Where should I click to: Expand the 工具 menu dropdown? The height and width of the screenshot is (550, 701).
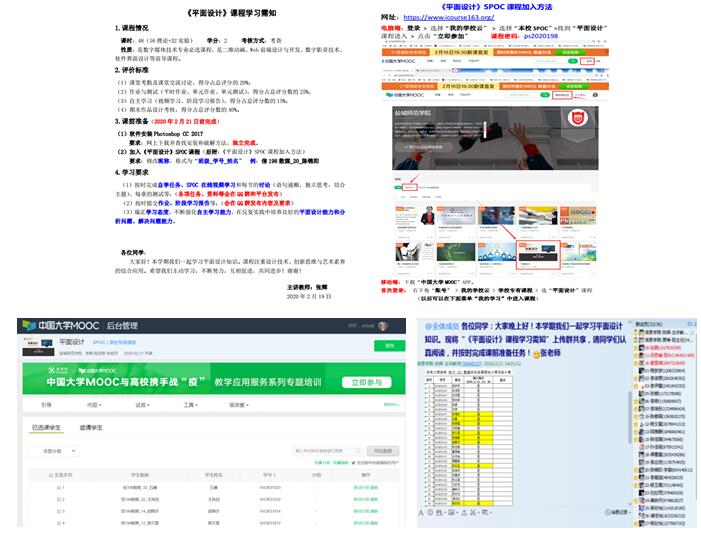coord(190,405)
